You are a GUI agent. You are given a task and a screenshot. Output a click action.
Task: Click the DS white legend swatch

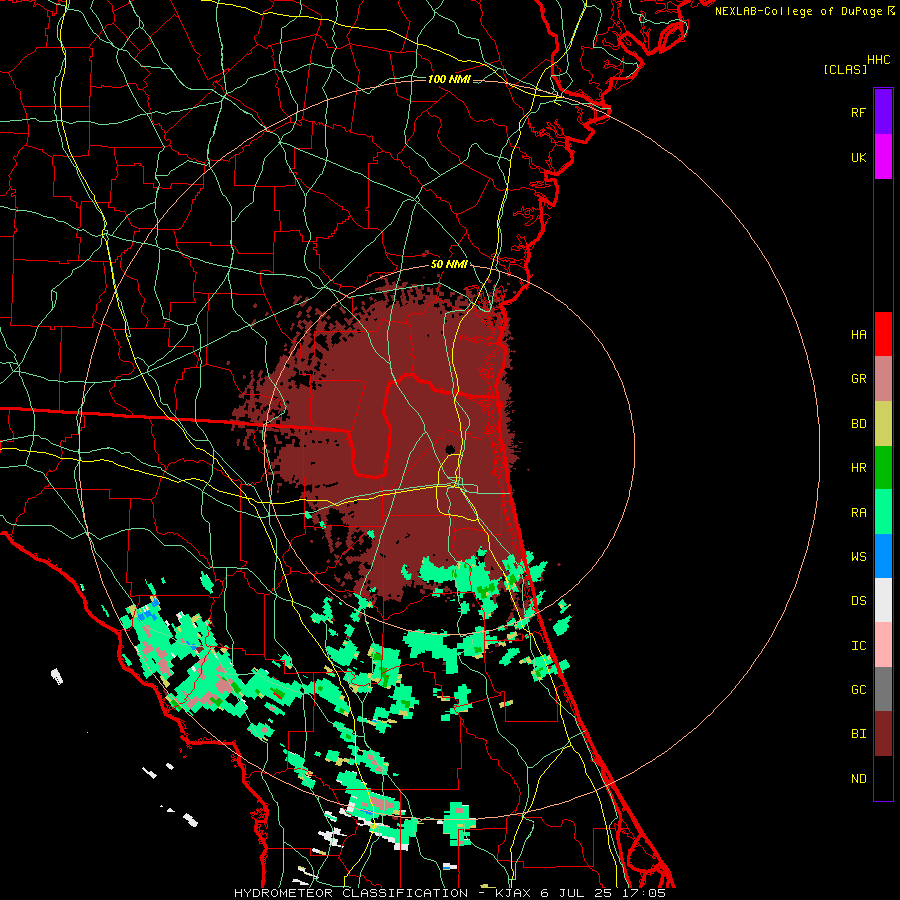point(883,600)
